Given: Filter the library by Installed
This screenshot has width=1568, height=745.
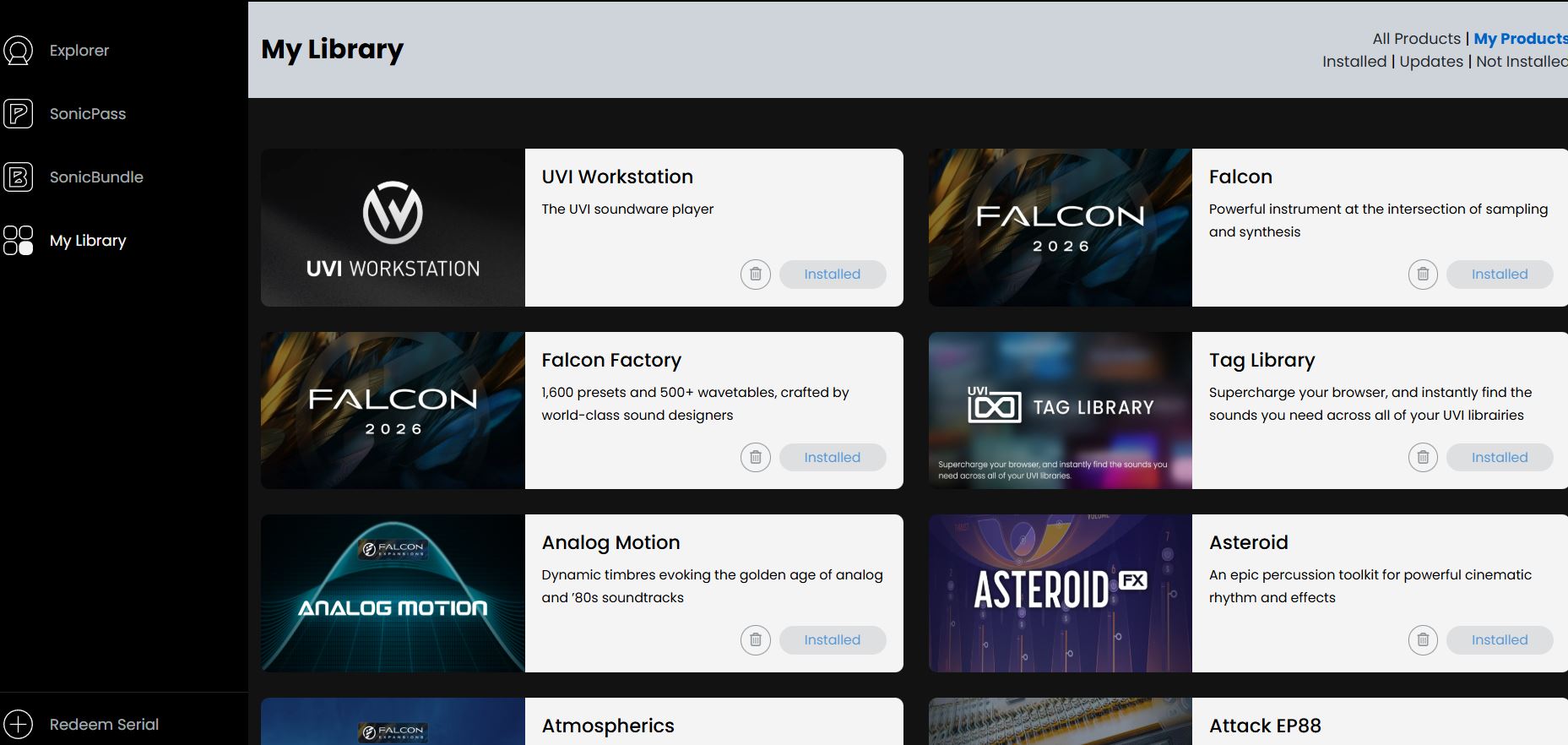Looking at the screenshot, I should pyautogui.click(x=1354, y=62).
